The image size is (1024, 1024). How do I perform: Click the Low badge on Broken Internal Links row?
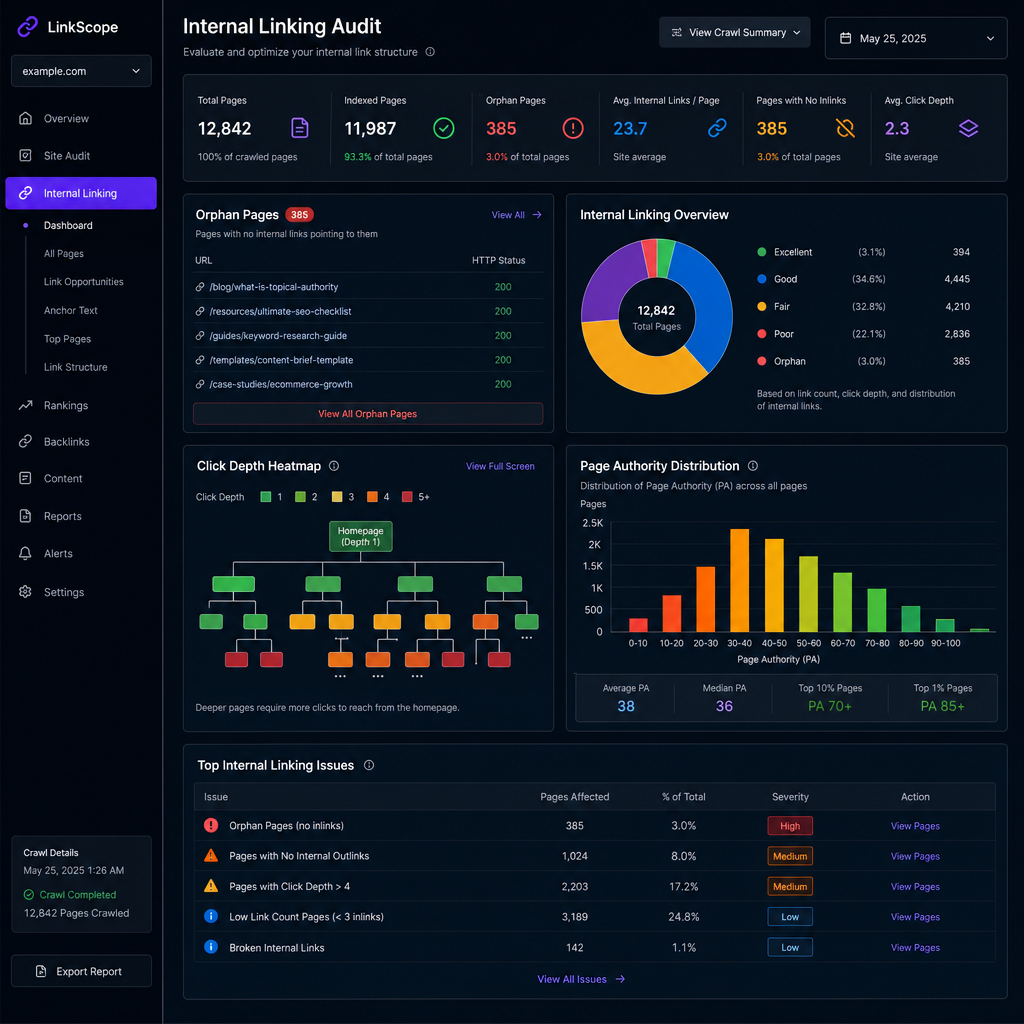pyautogui.click(x=790, y=947)
